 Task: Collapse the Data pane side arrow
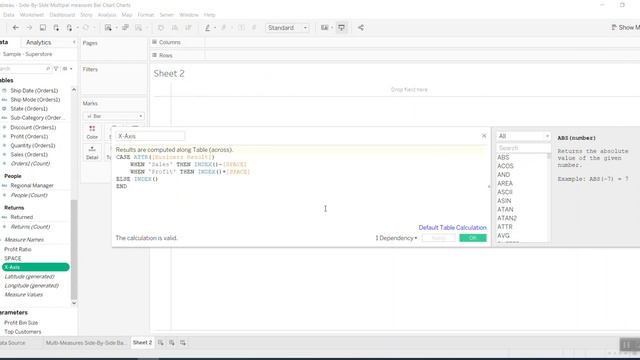(x=74, y=42)
